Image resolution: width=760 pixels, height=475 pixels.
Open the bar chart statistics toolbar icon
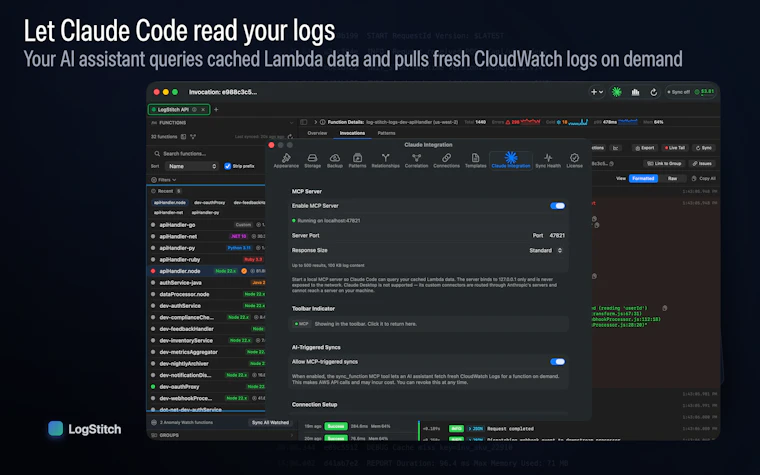point(635,92)
